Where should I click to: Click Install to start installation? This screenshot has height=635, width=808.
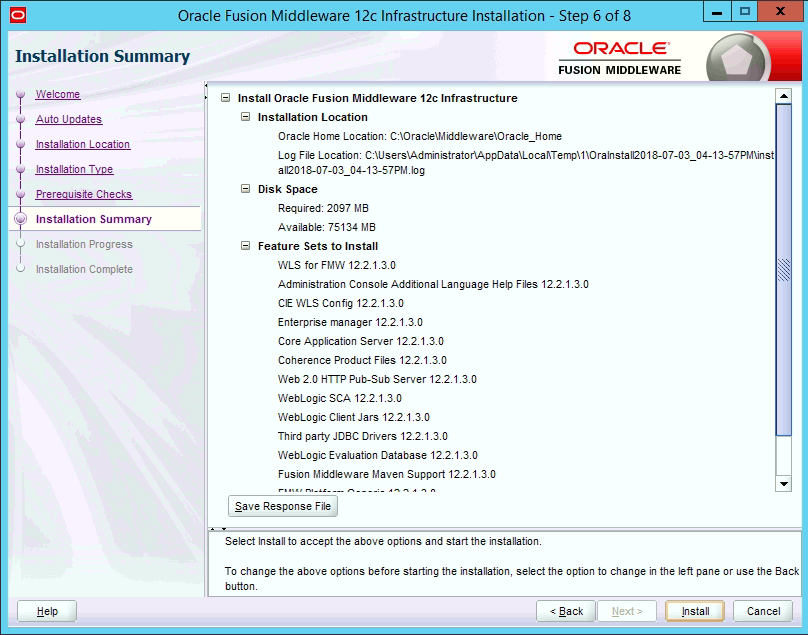click(694, 611)
